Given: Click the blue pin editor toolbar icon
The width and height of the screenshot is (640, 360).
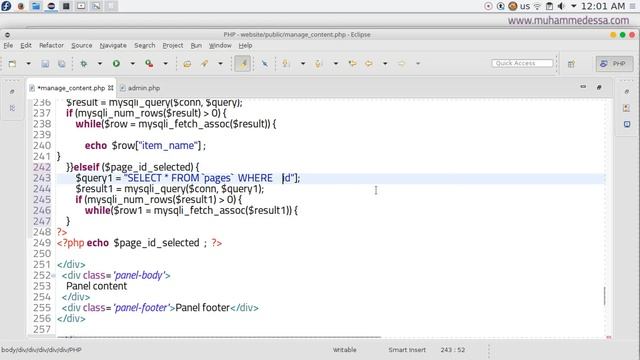Looking at the screenshot, I should point(264,64).
